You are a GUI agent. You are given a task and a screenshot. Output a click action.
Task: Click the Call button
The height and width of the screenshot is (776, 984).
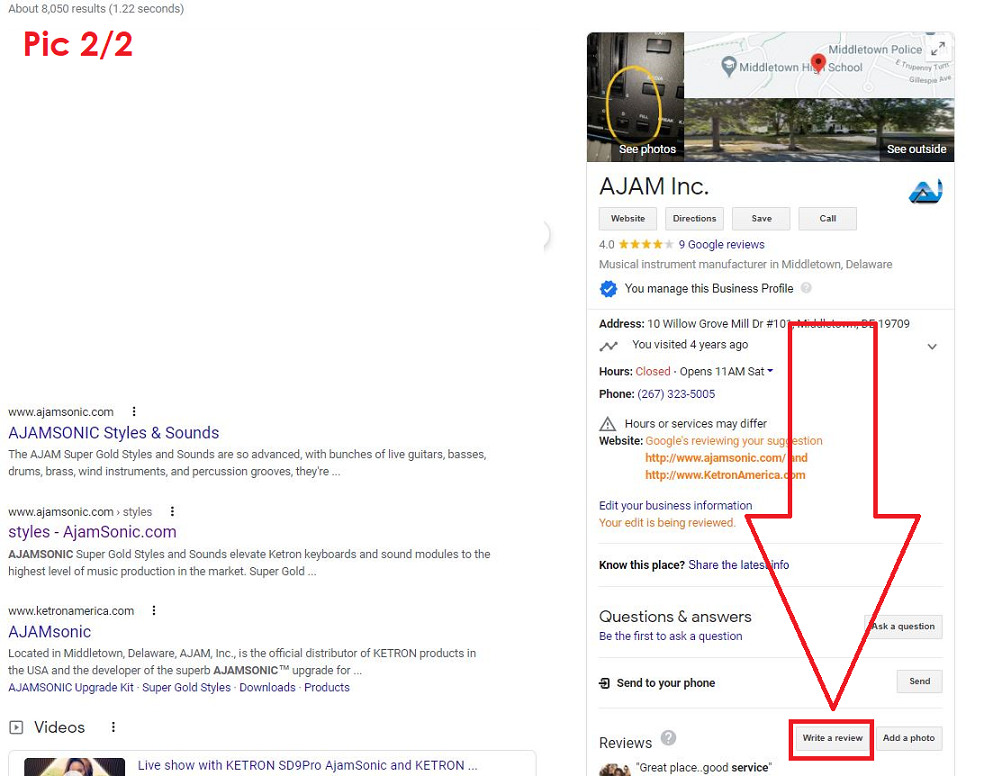pyautogui.click(x=827, y=218)
